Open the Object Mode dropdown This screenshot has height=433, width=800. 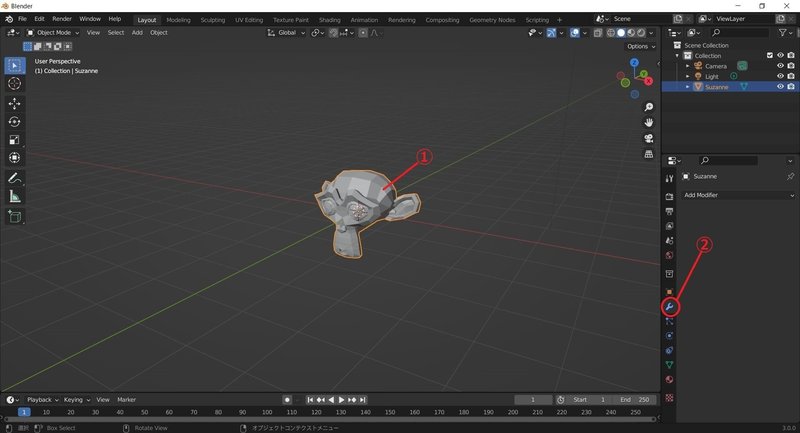click(x=53, y=33)
